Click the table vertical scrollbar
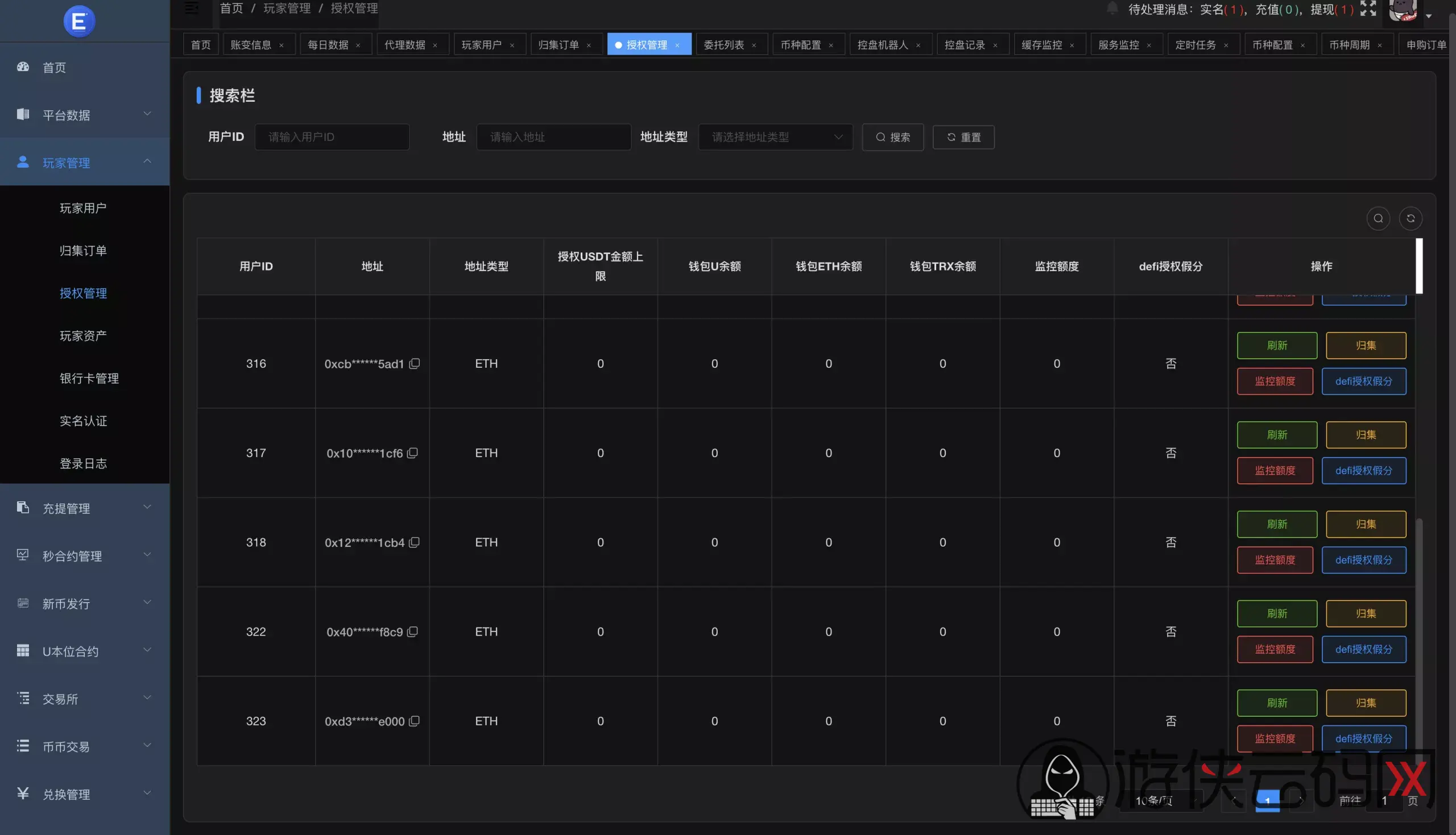The image size is (1456, 835). click(x=1418, y=631)
